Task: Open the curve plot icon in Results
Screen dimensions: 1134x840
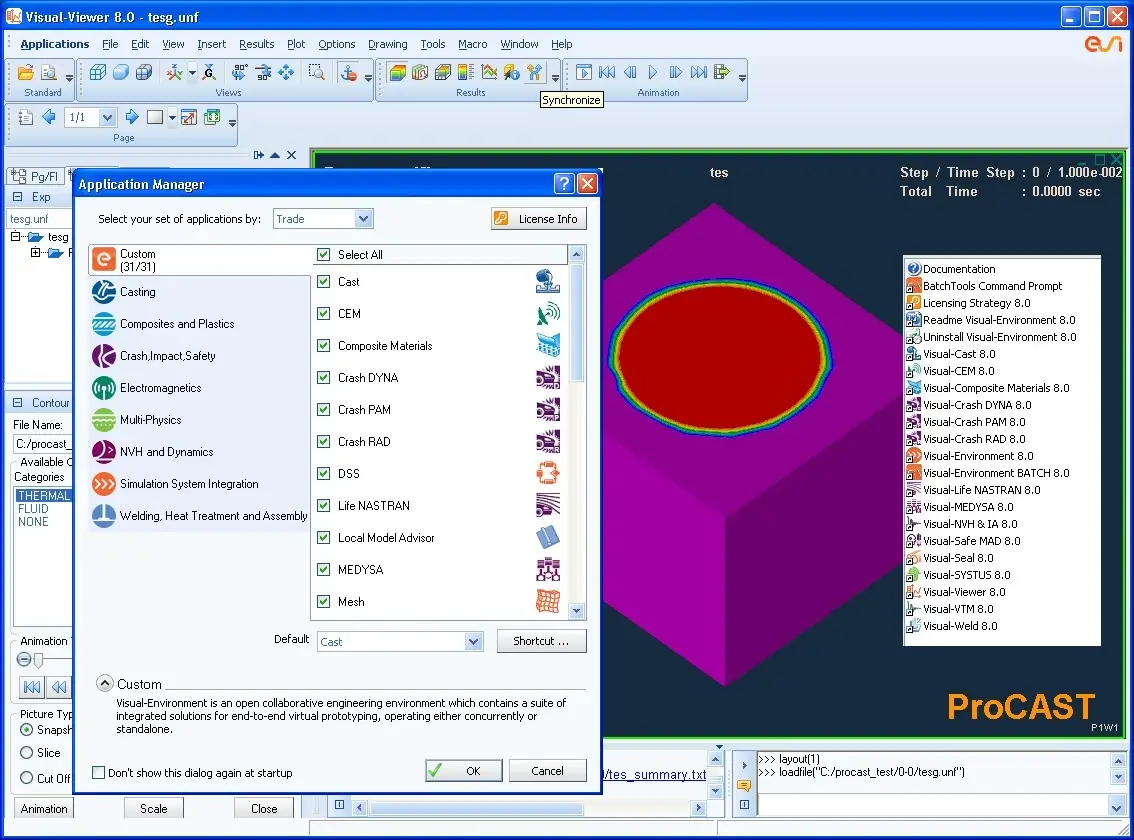Action: coord(490,72)
